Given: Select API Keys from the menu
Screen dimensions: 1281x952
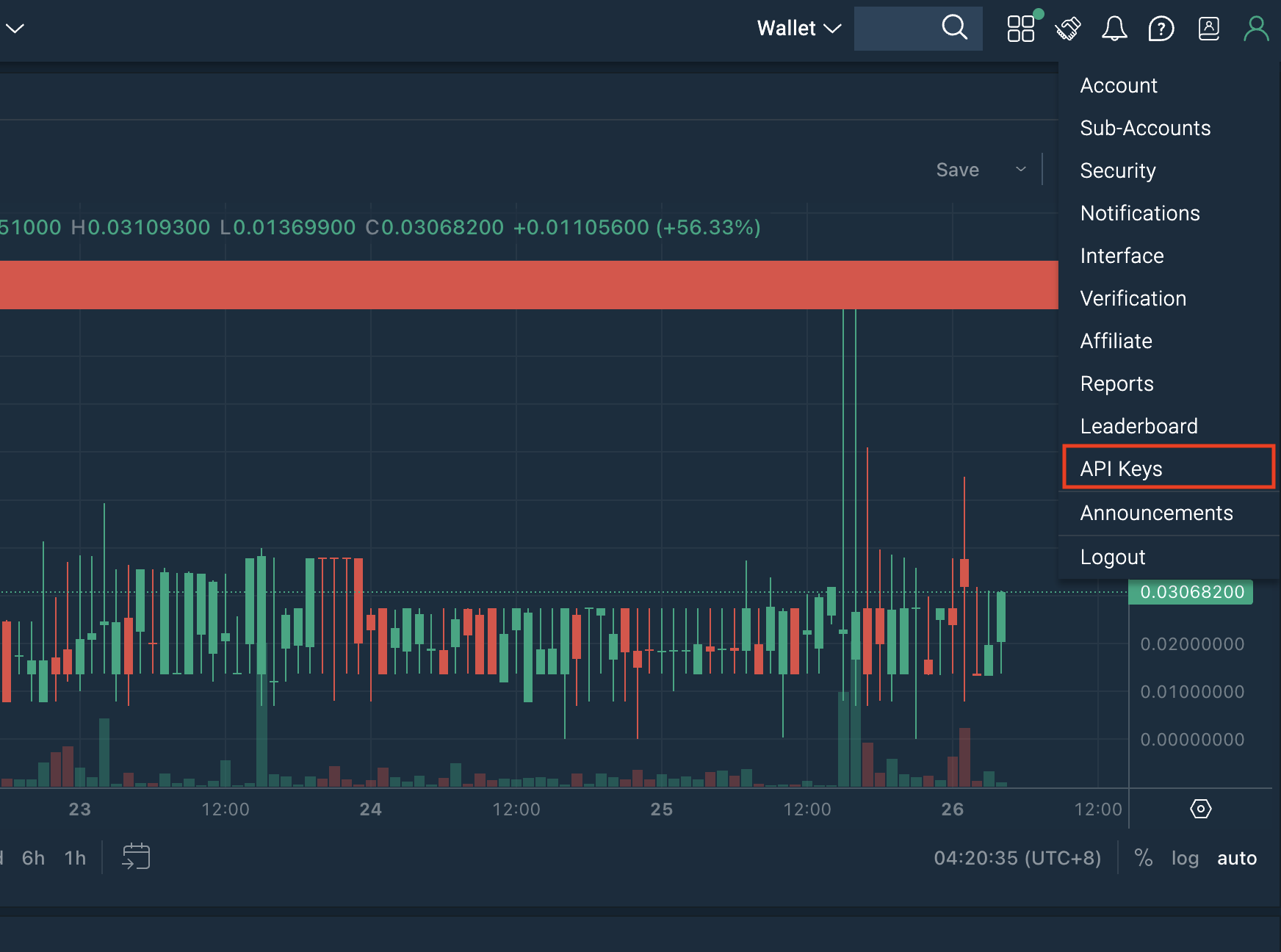Looking at the screenshot, I should 1169,469.
